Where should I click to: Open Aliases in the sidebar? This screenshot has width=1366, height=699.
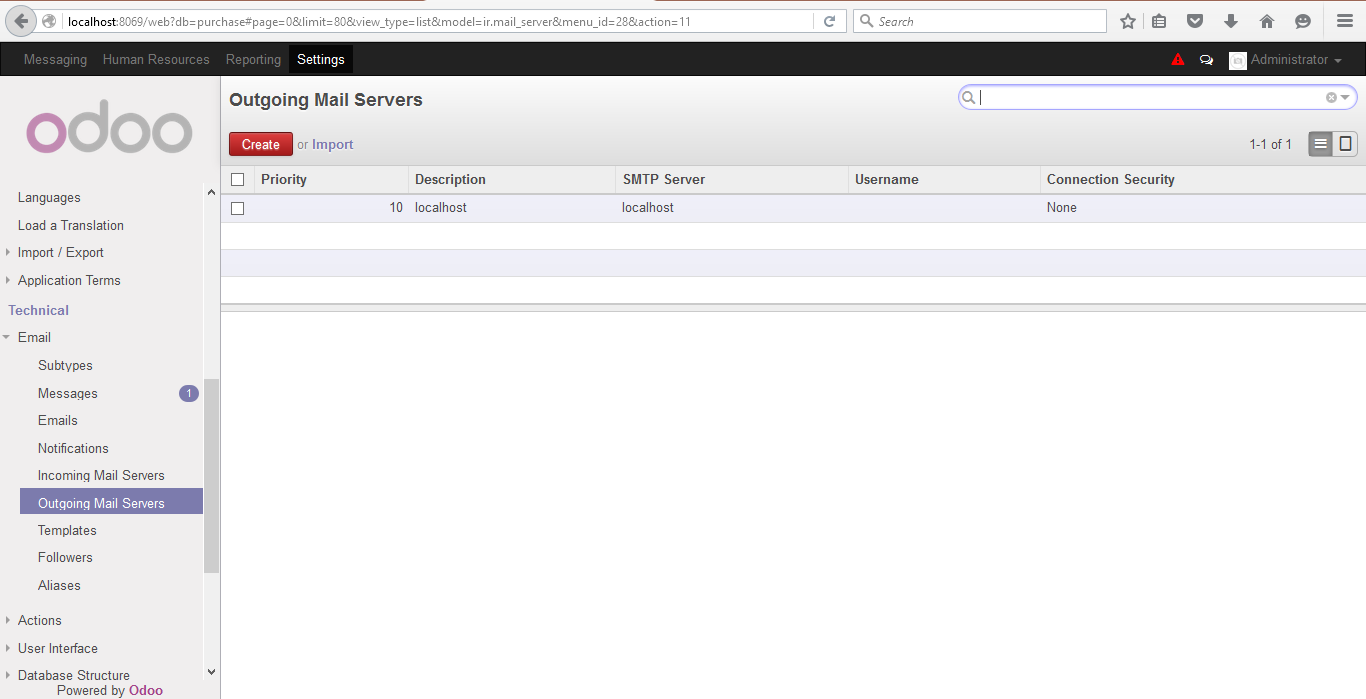tap(59, 586)
